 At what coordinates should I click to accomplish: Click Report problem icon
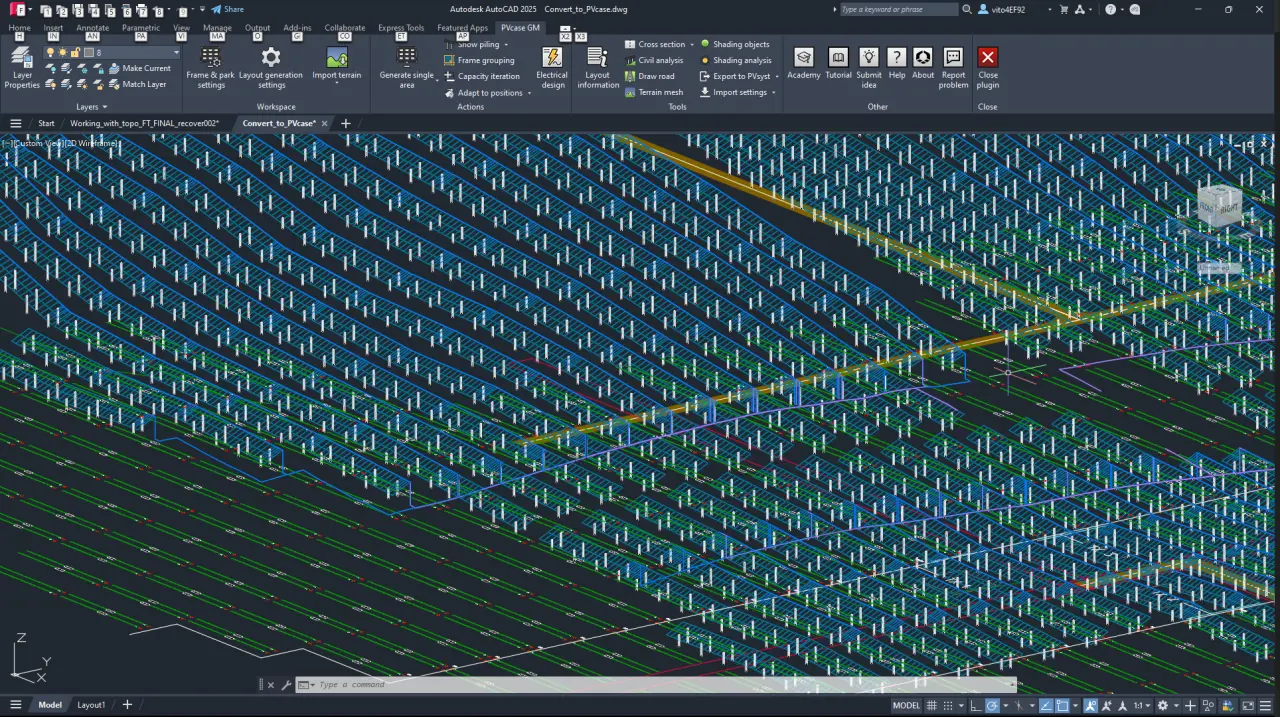click(x=953, y=57)
